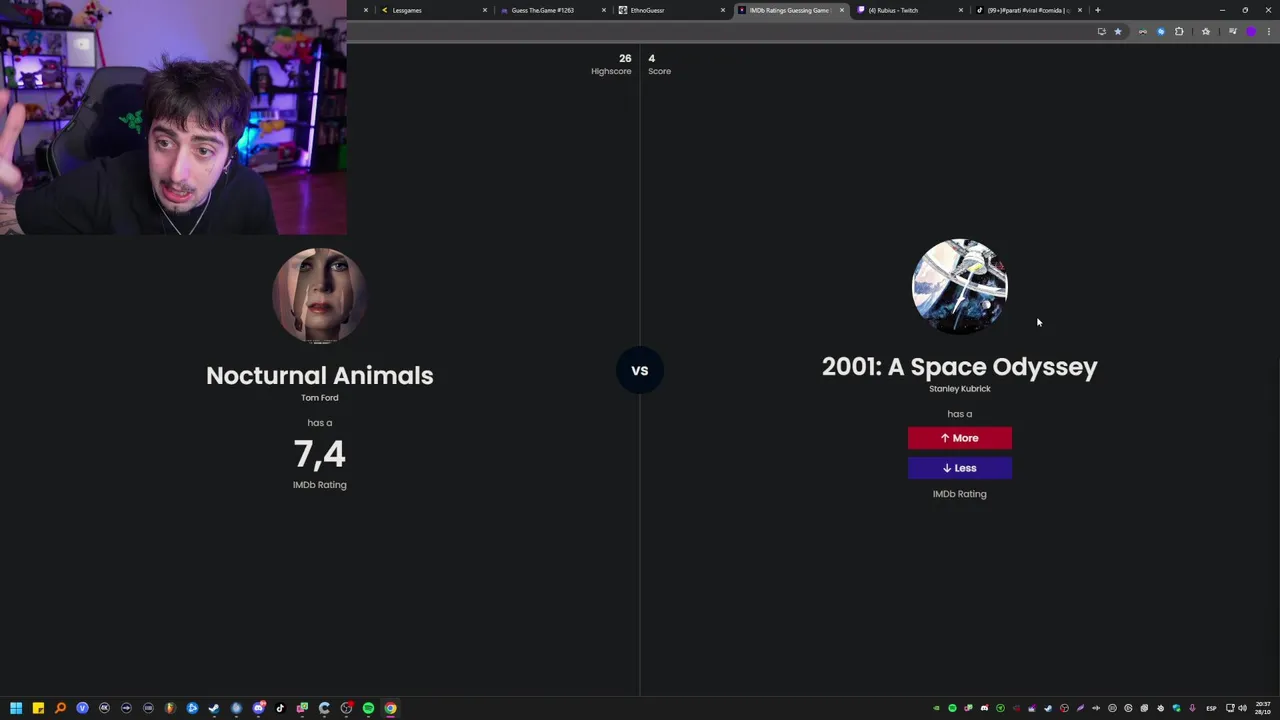This screenshot has width=1280, height=720.
Task: Bookmark this page with the star icon
Action: pos(1118,31)
